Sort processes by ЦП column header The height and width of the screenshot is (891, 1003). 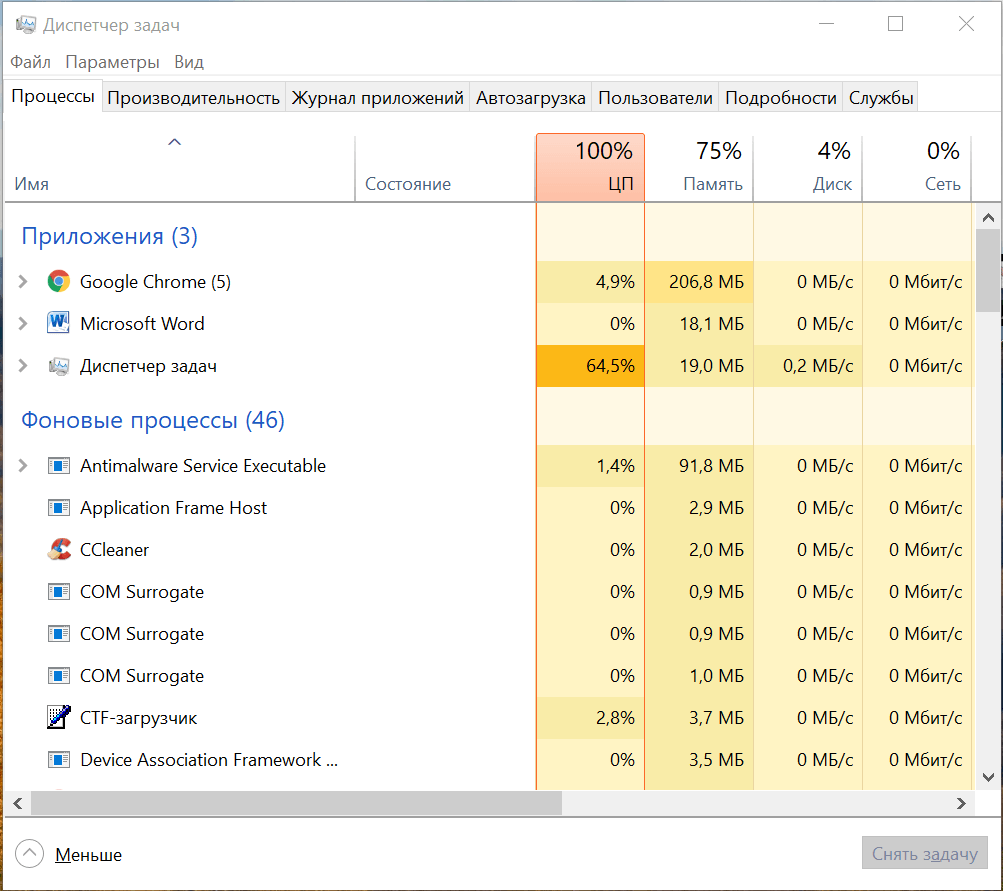[590, 168]
